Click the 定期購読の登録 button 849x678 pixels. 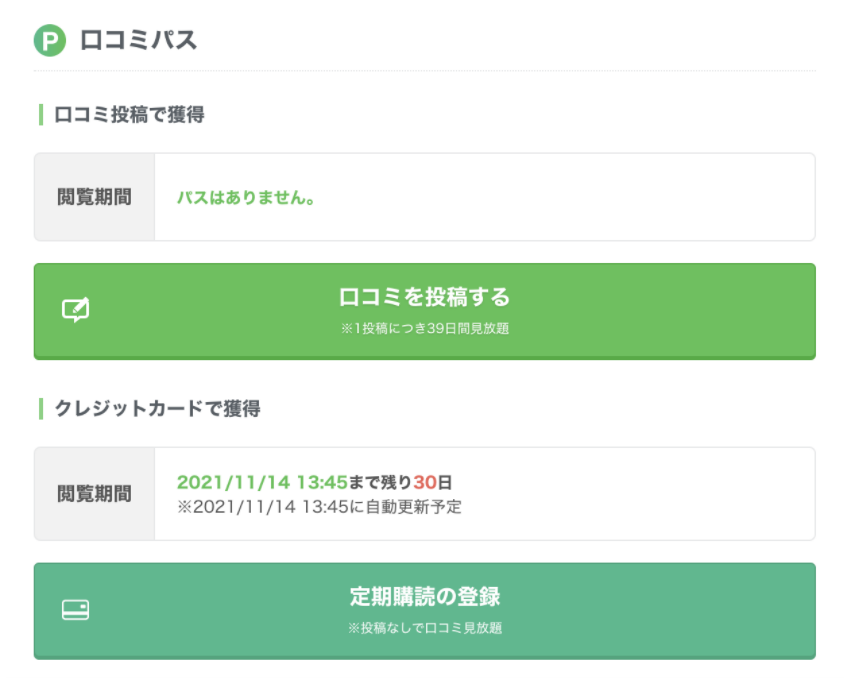tap(424, 610)
